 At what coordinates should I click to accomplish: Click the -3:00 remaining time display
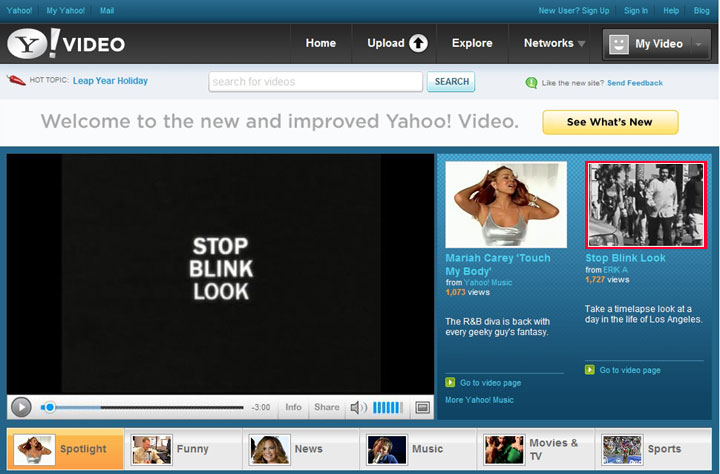pyautogui.click(x=261, y=407)
